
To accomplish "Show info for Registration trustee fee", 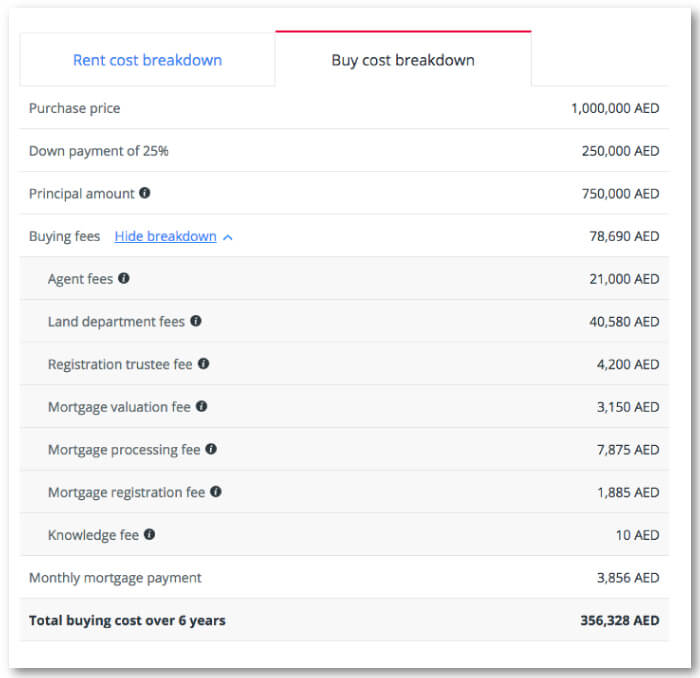I will tap(204, 363).
